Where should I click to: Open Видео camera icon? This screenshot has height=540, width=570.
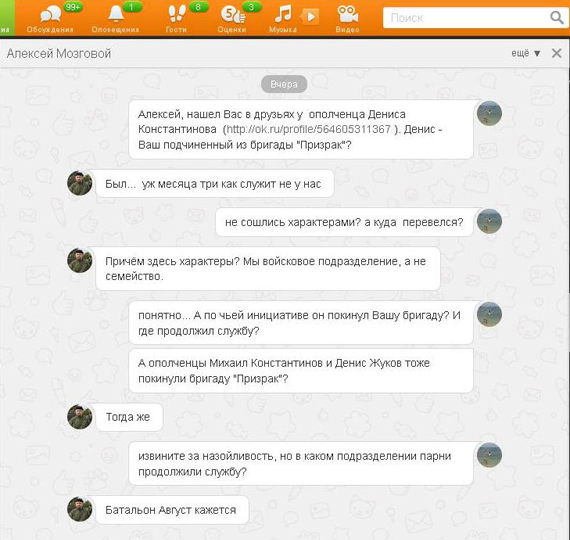(x=348, y=14)
